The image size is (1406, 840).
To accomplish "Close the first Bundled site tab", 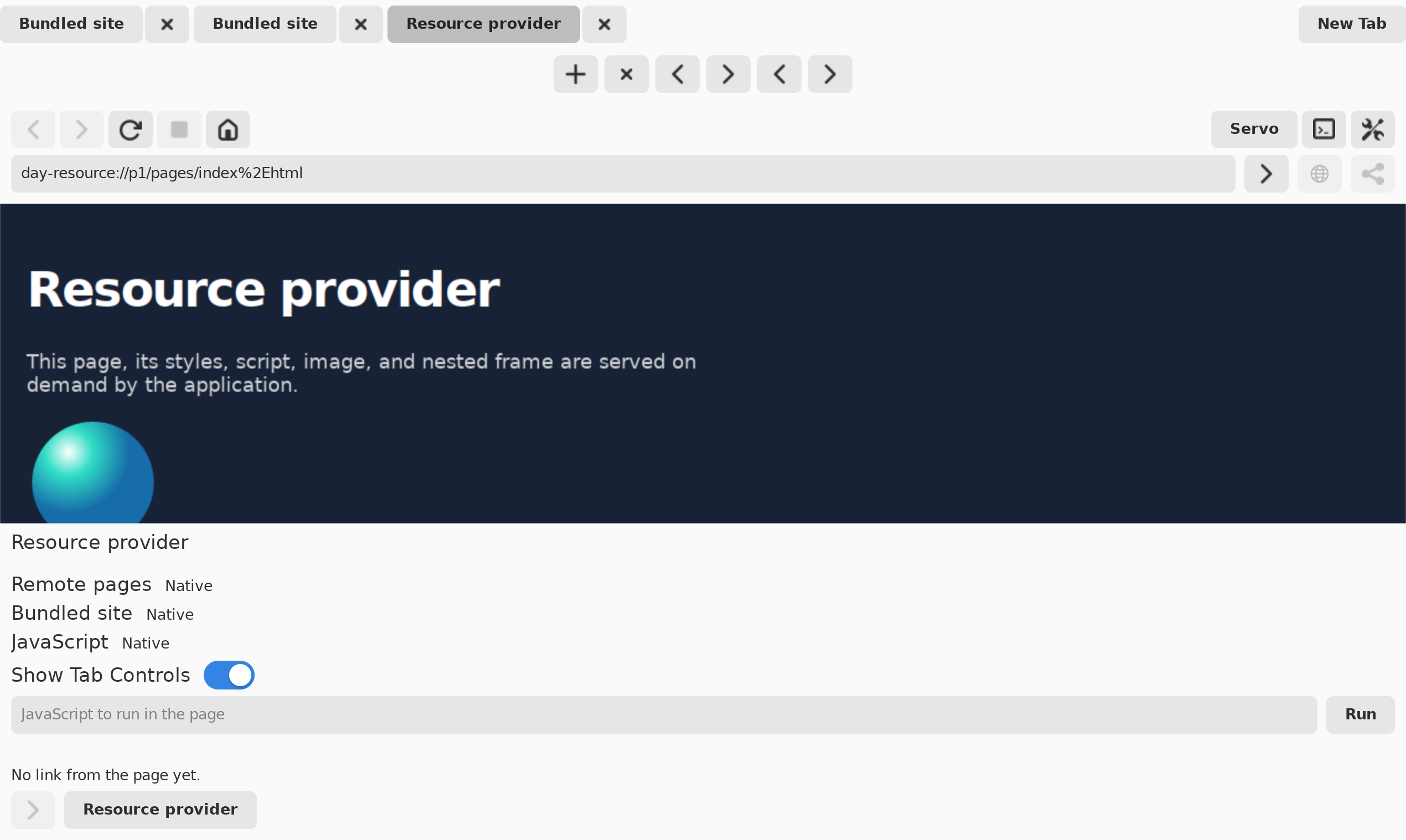I will click(x=167, y=24).
